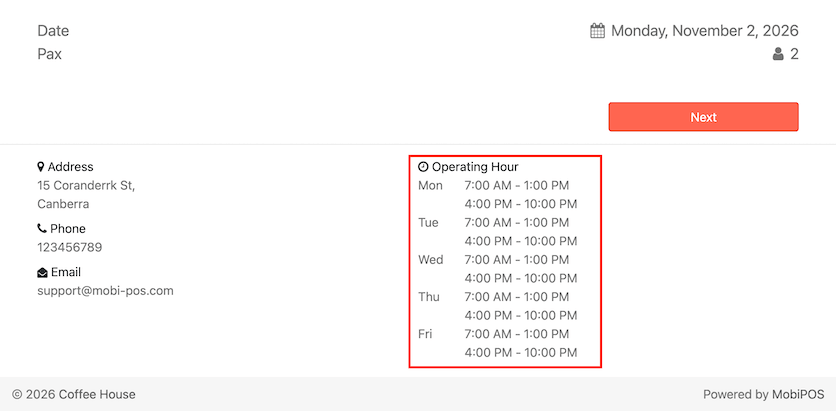
Task: Click Monday's 4:00 PM - 10:00 PM hours
Action: (521, 204)
